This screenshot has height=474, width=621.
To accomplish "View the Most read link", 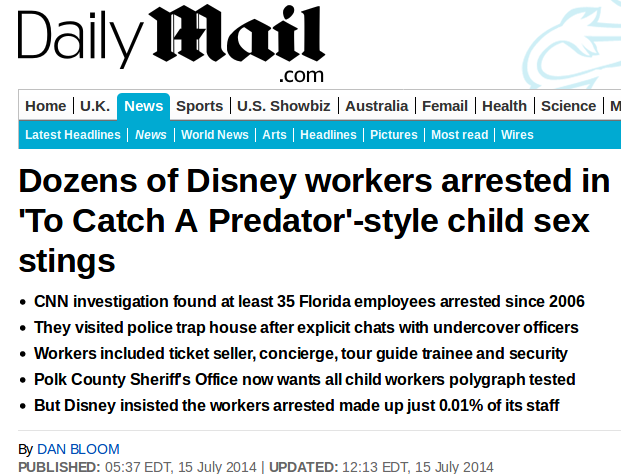I will click(x=459, y=135).
